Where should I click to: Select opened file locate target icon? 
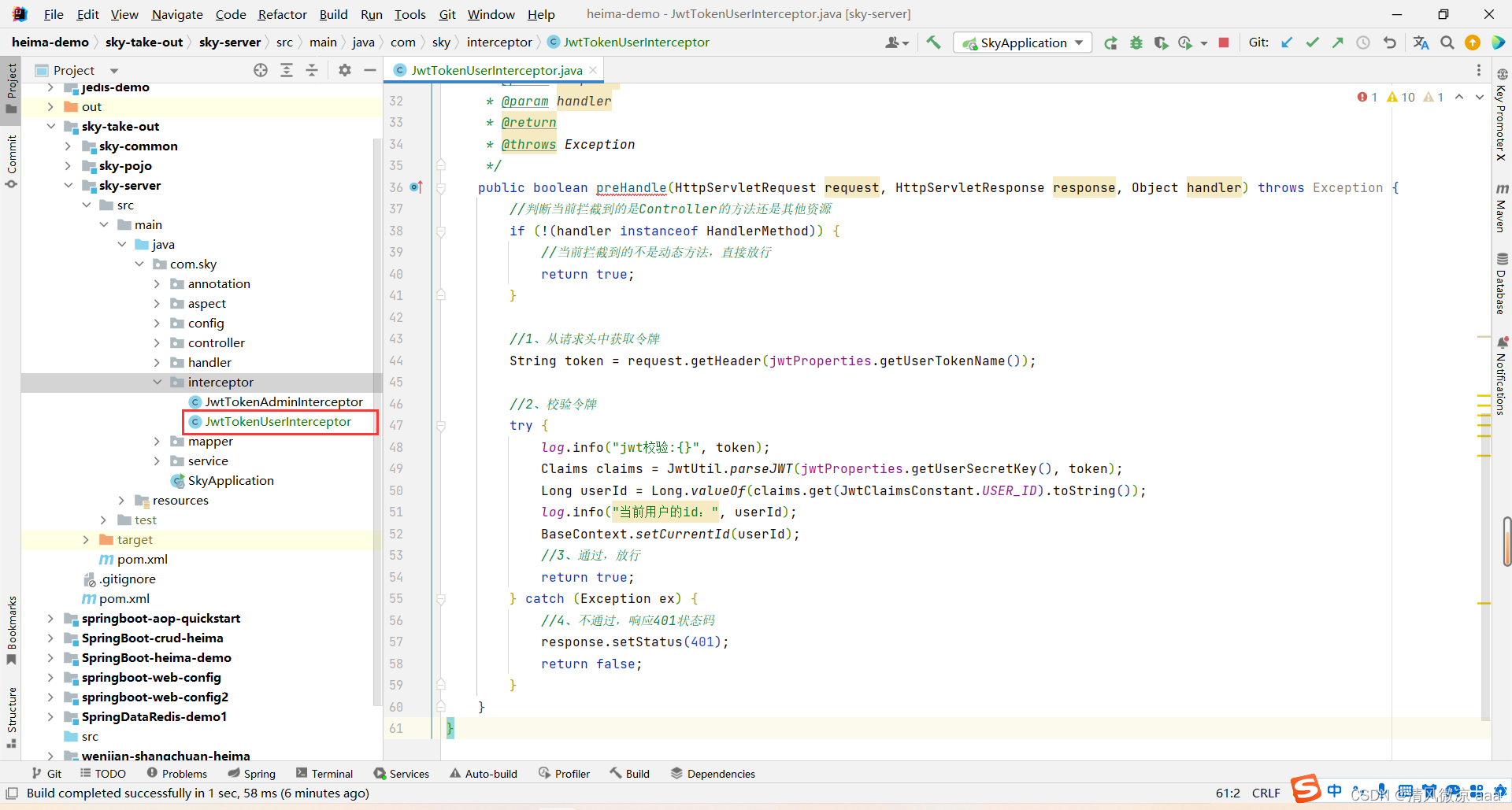261,70
